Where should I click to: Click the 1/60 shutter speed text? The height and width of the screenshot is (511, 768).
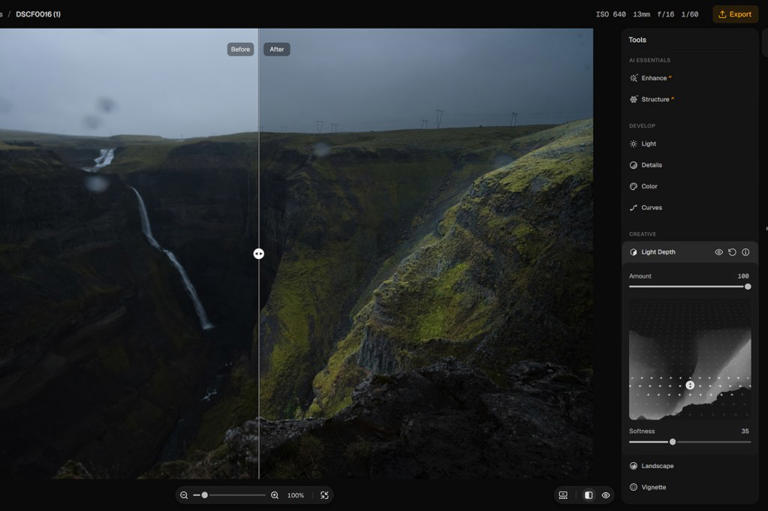click(x=690, y=14)
